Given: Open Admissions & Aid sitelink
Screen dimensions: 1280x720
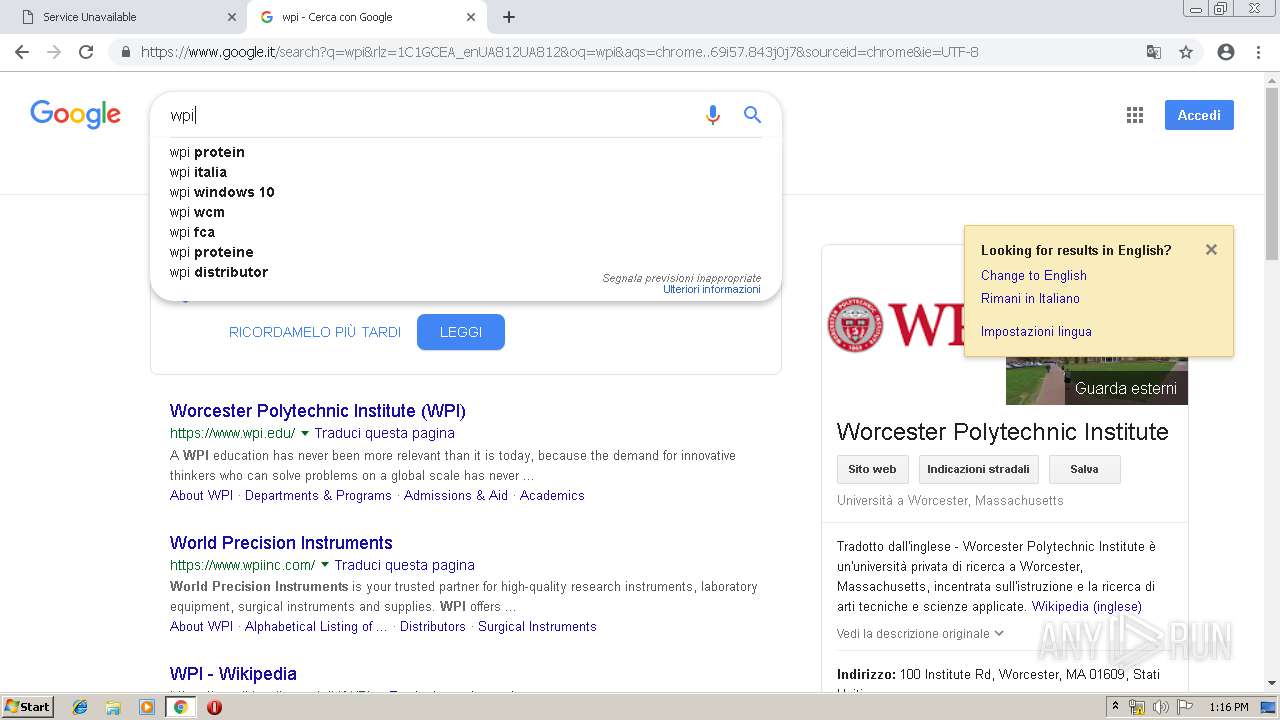Looking at the screenshot, I should [456, 495].
